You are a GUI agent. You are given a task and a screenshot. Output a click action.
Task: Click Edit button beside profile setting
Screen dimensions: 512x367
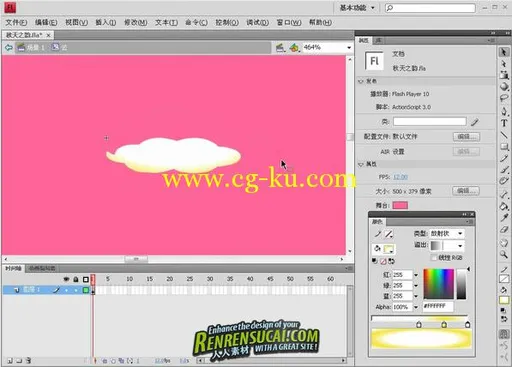466,137
